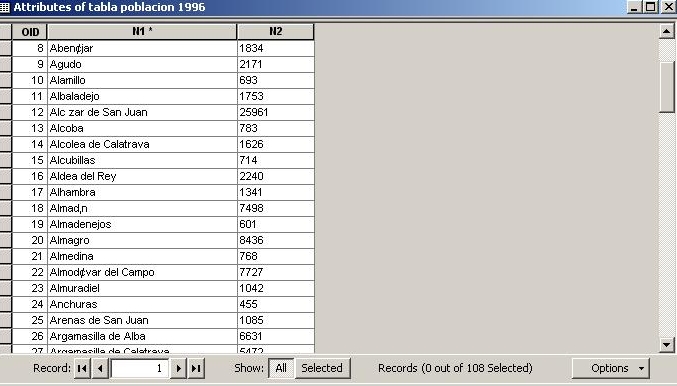Click the N1 column header
The height and width of the screenshot is (386, 677).
[142, 32]
